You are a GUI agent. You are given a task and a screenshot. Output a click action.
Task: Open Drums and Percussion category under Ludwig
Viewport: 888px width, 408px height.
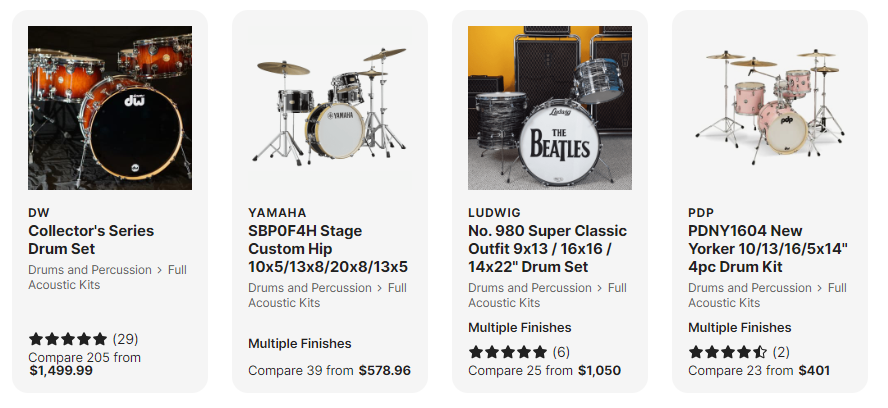pos(530,288)
